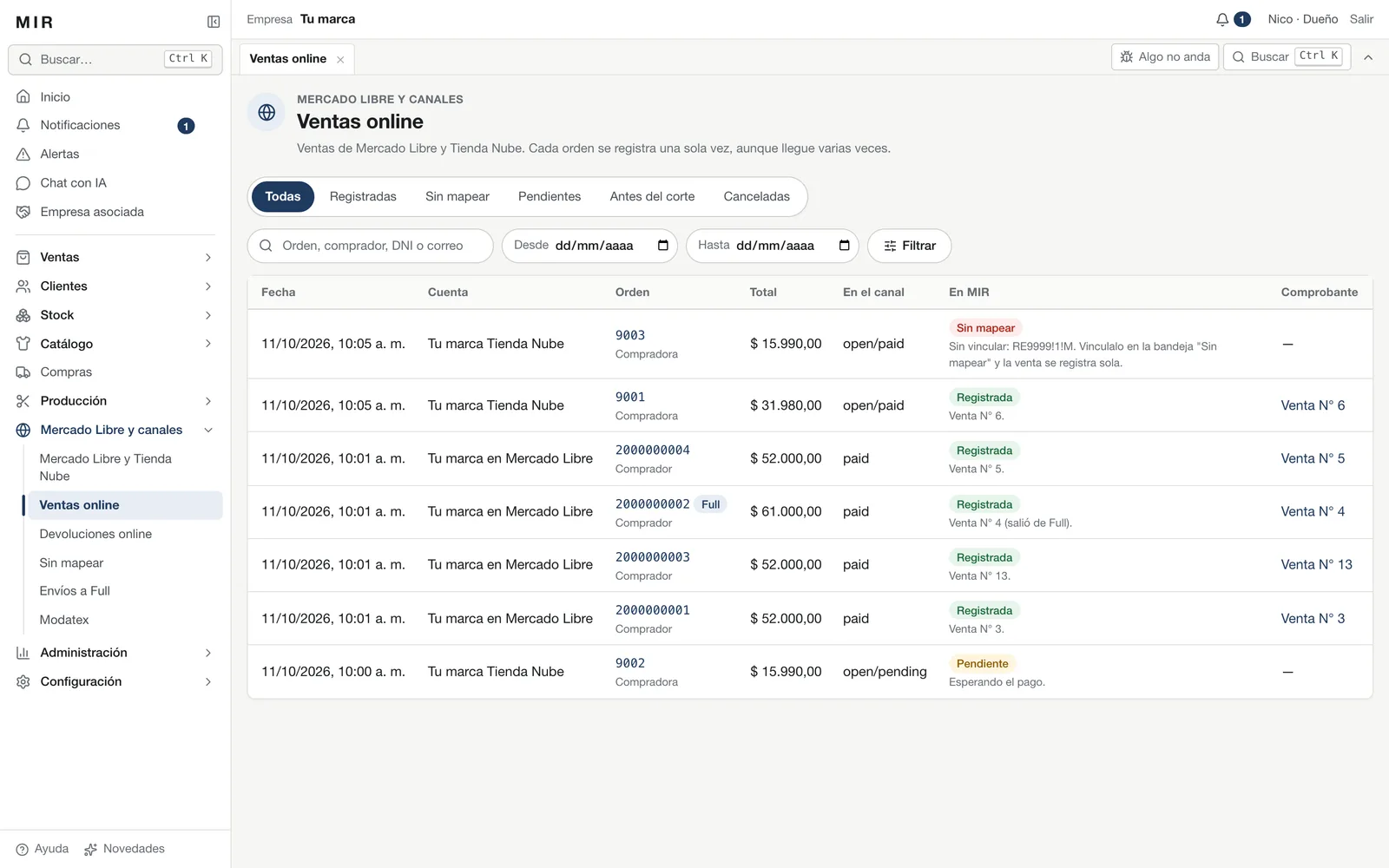Collapse the sidebar panel icon
The height and width of the screenshot is (868, 1389).
(x=214, y=22)
